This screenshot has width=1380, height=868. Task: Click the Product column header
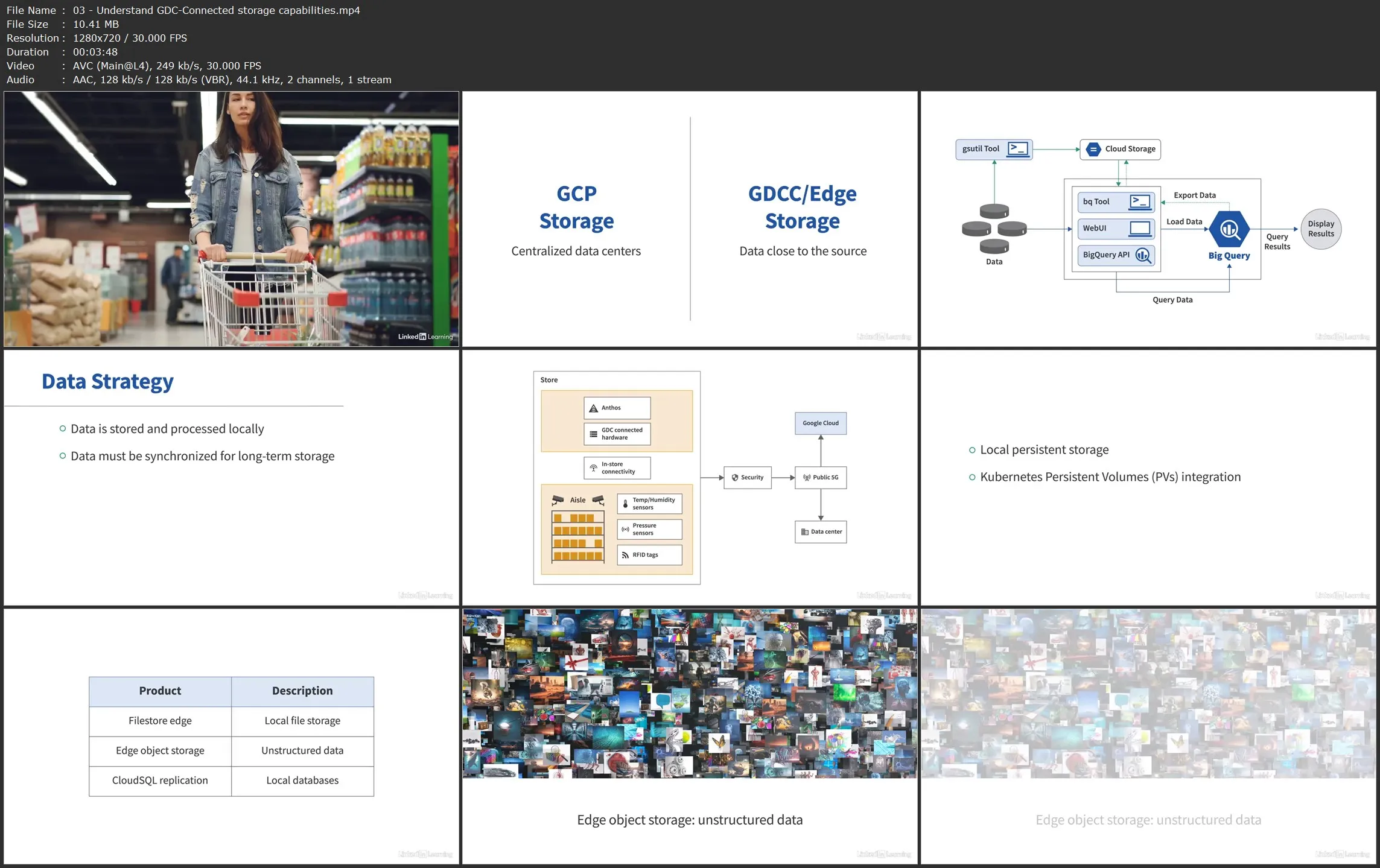pyautogui.click(x=160, y=691)
